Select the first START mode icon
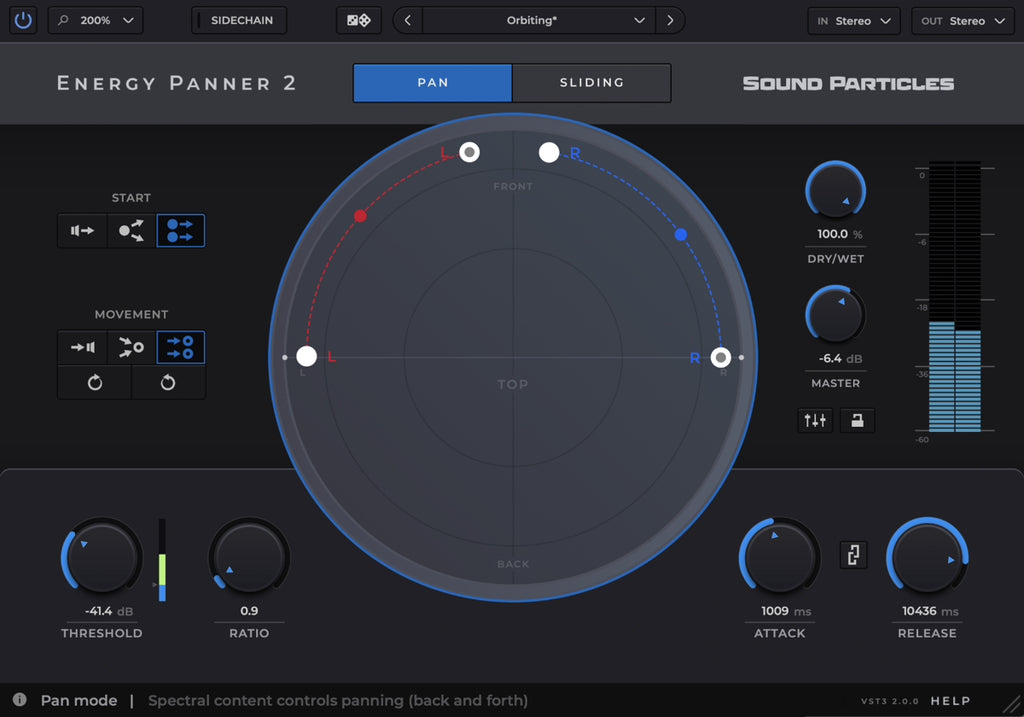The height and width of the screenshot is (717, 1024). pyautogui.click(x=82, y=231)
